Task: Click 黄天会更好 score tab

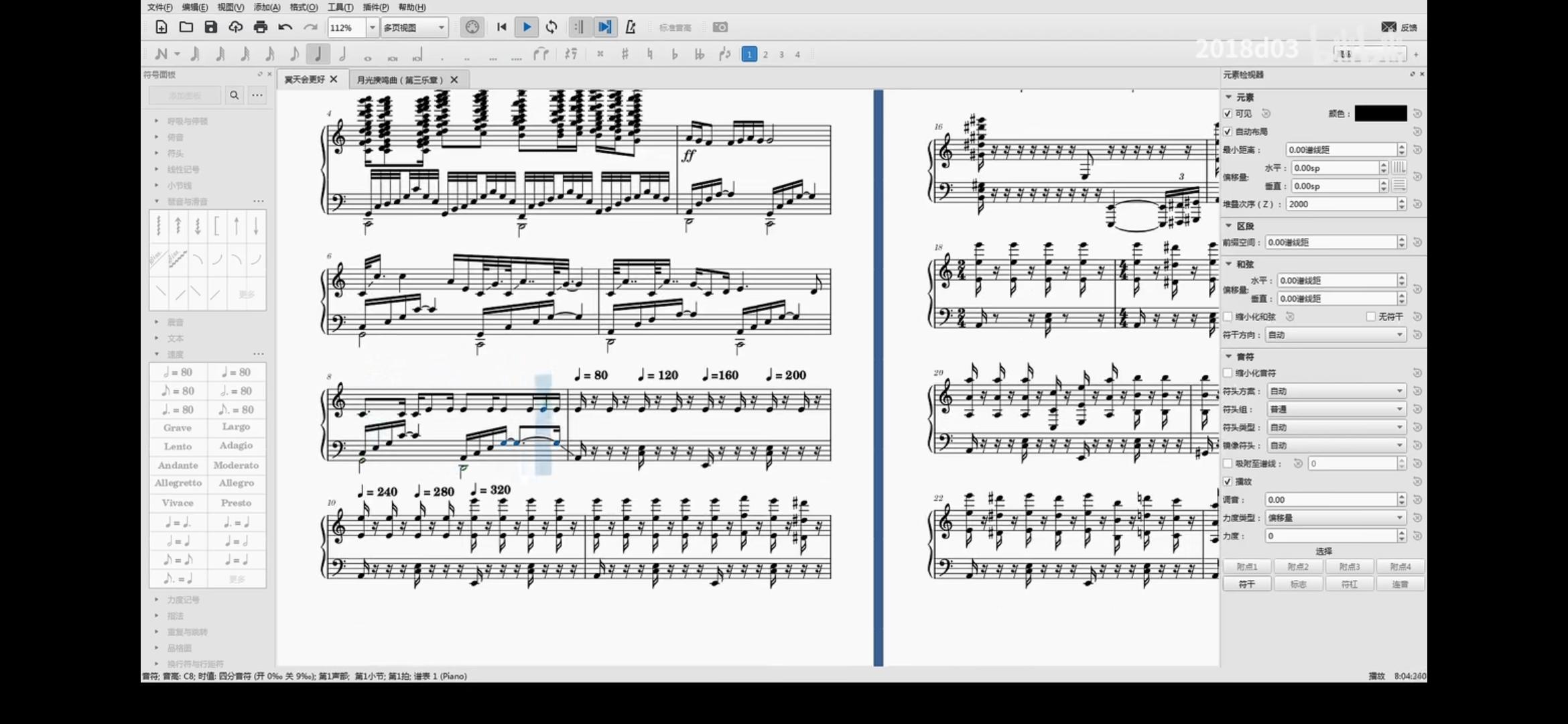Action: tap(304, 79)
